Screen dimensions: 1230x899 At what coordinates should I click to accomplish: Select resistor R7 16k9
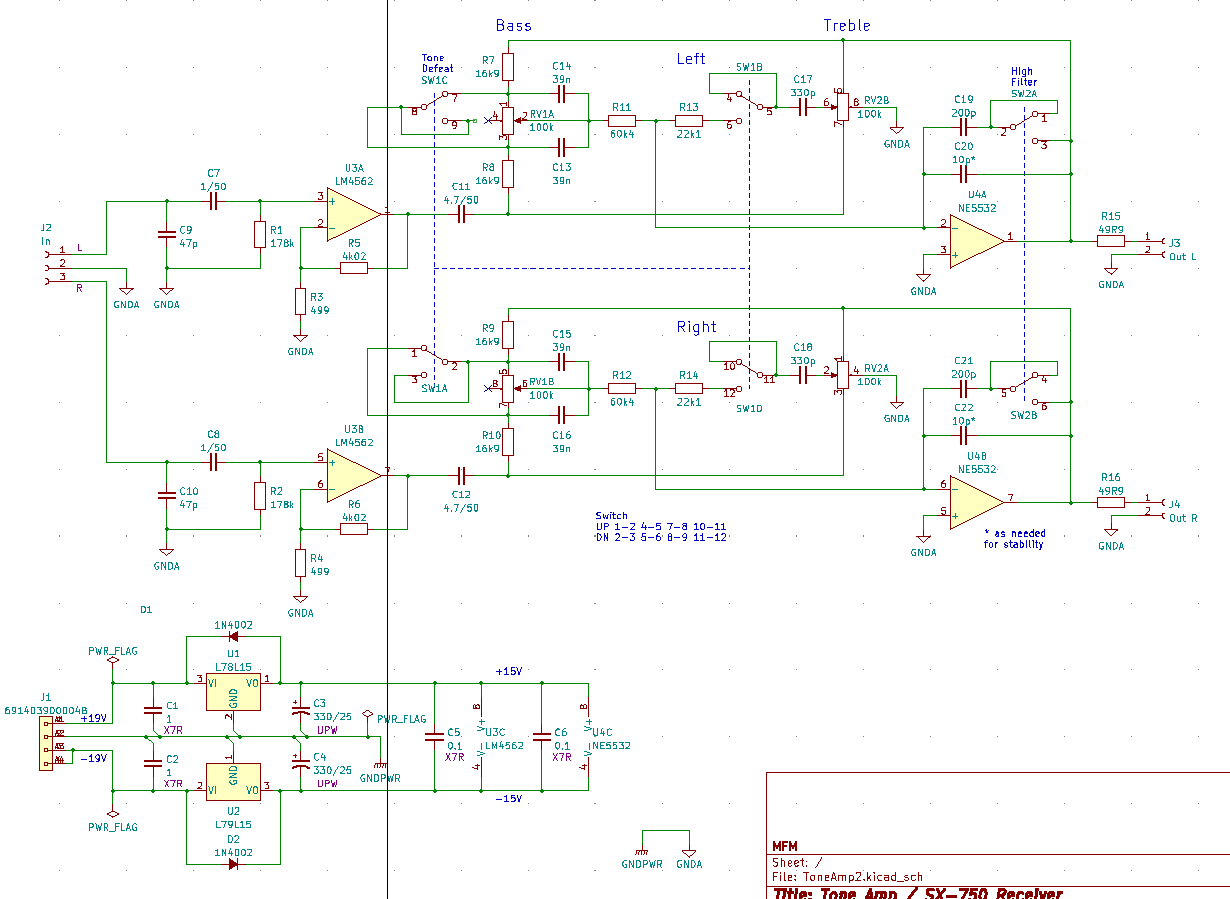tap(508, 67)
